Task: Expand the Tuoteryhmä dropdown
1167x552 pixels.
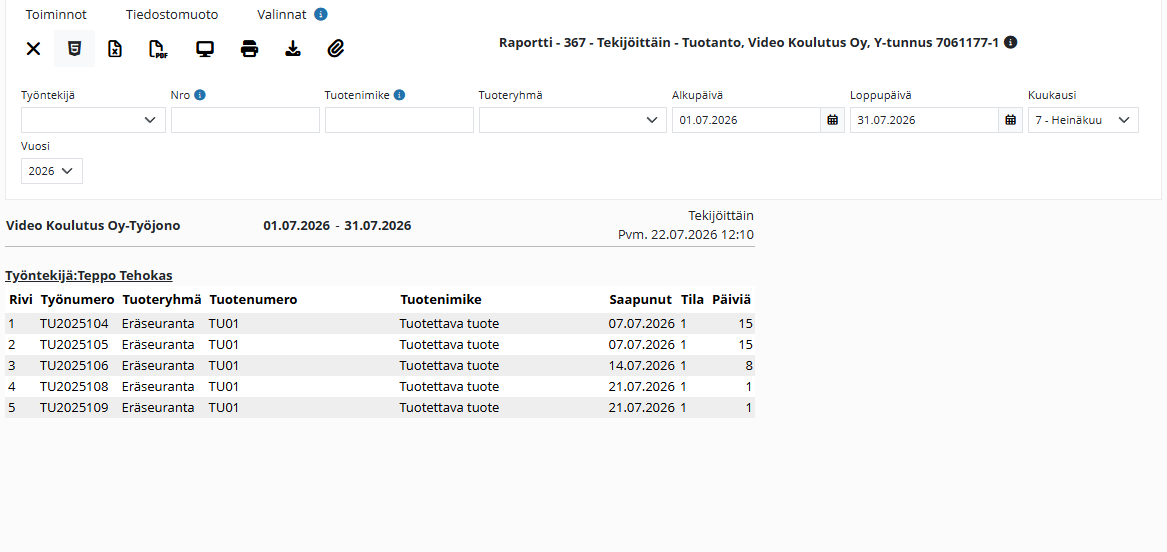Action: point(572,120)
